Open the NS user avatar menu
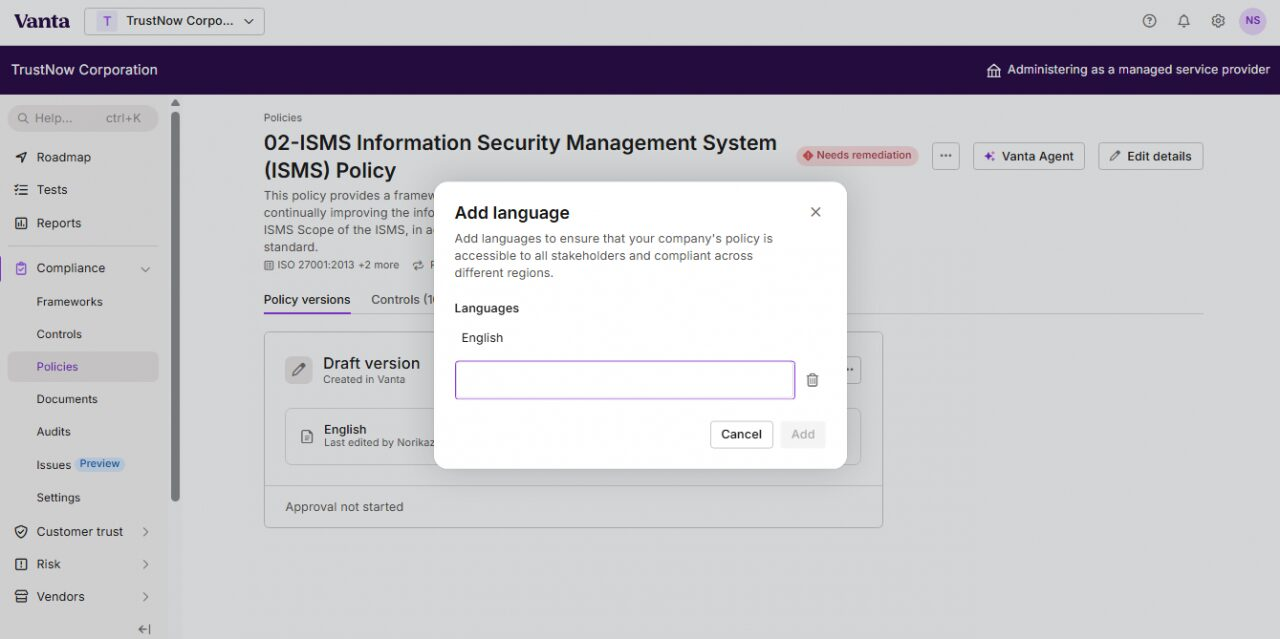The height and width of the screenshot is (639, 1280). pyautogui.click(x=1252, y=21)
